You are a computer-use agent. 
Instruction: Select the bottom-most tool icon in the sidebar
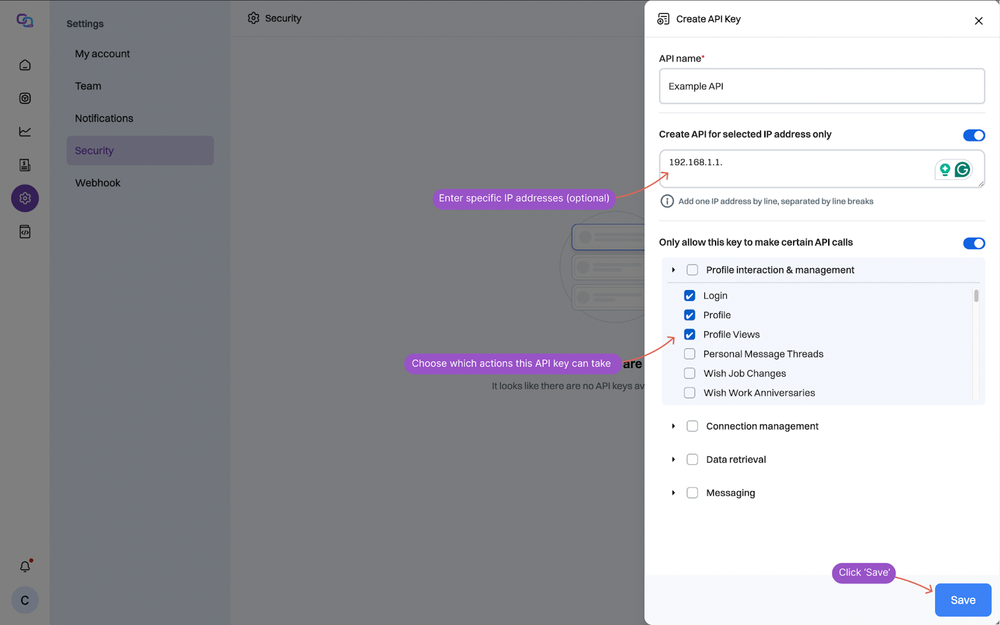coord(24,231)
